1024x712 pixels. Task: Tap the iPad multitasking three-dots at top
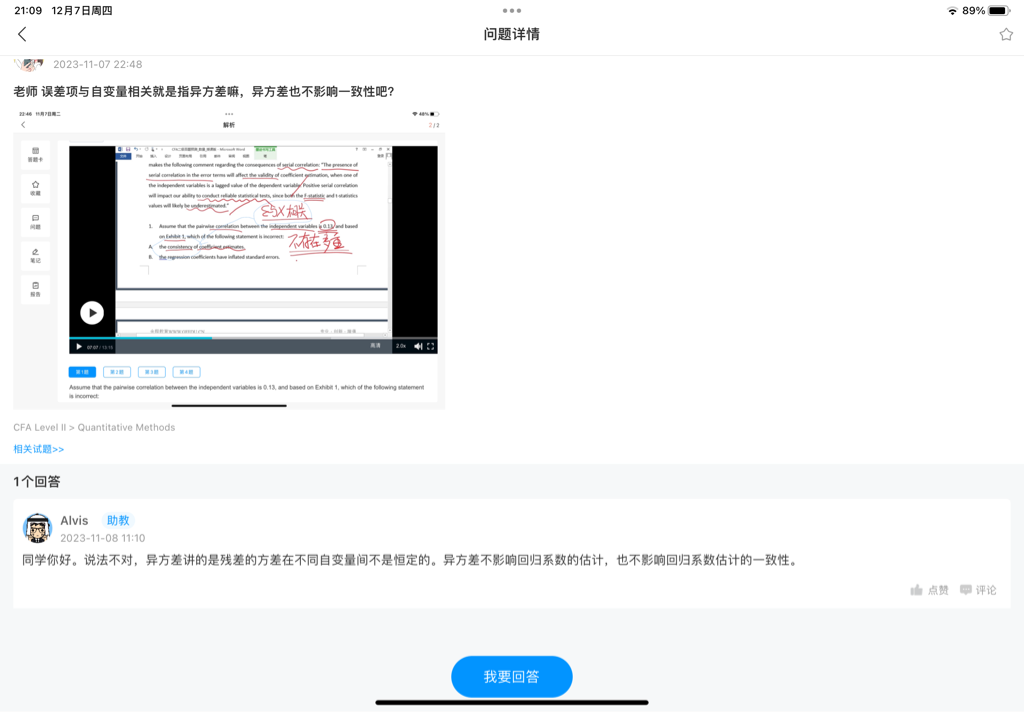511,10
